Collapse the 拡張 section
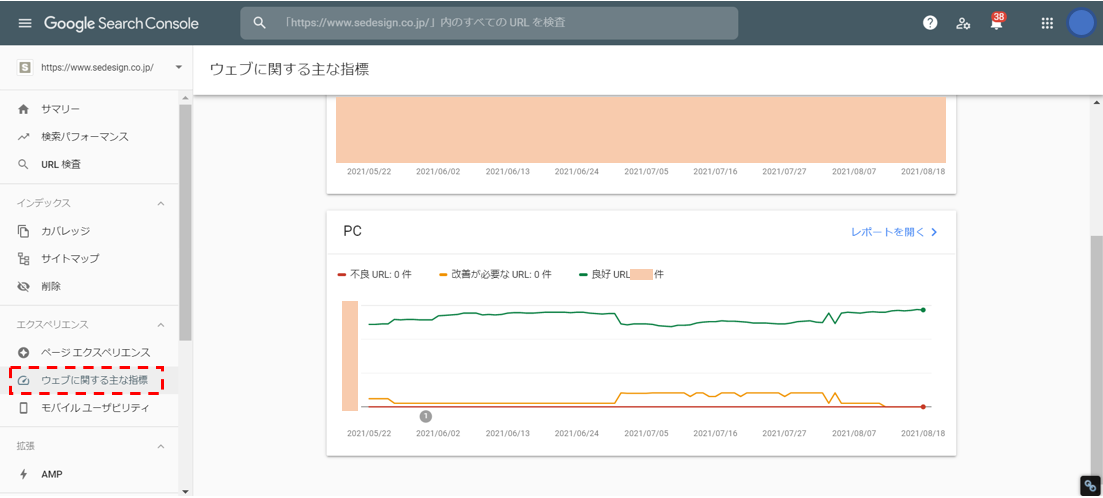 pyautogui.click(x=160, y=447)
